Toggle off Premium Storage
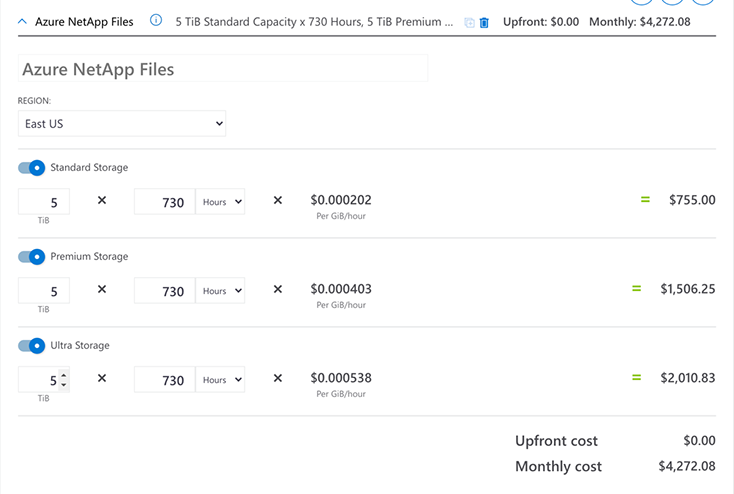Image resolution: width=734 pixels, height=494 pixels. pos(31,257)
